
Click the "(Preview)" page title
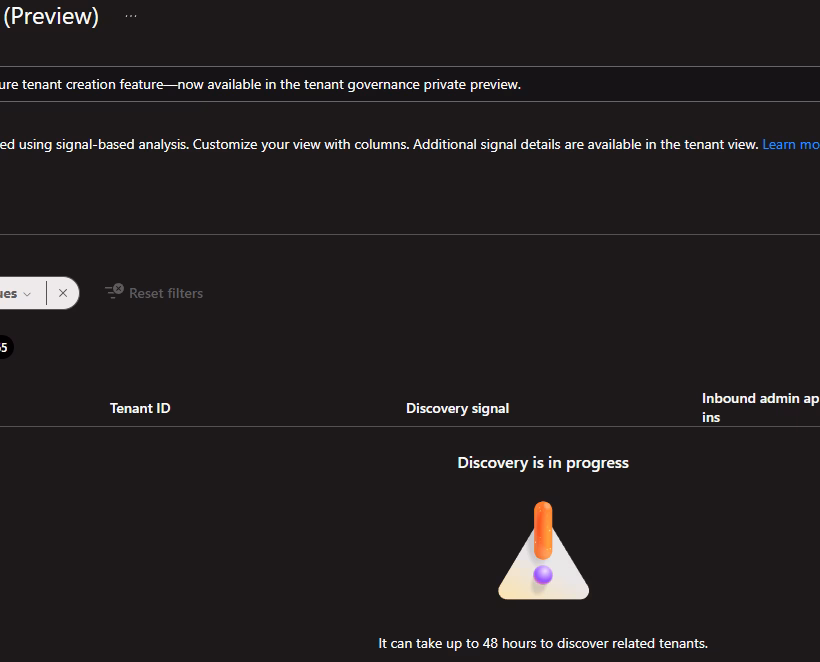pyautogui.click(x=50, y=17)
